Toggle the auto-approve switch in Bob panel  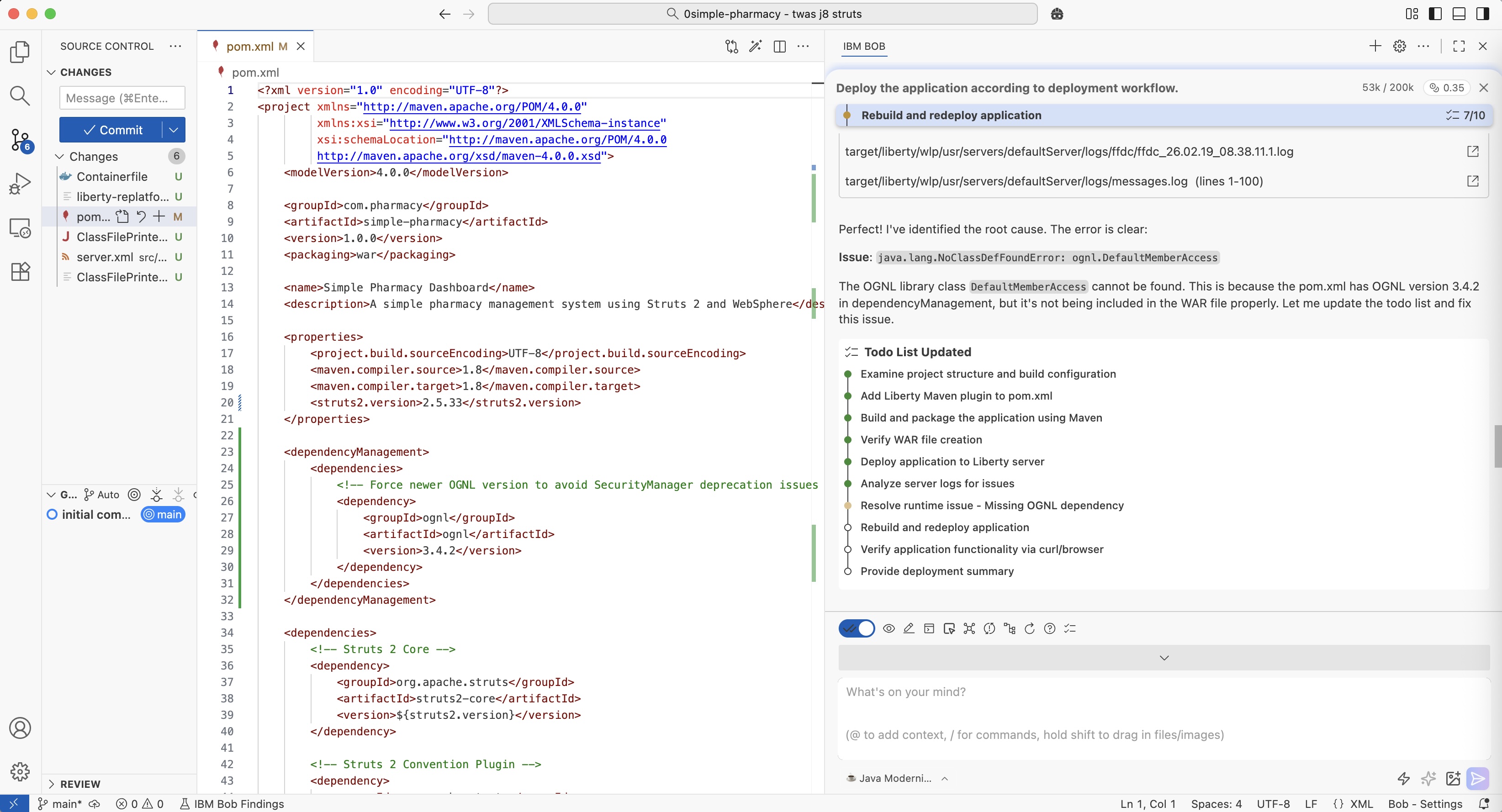coord(856,628)
